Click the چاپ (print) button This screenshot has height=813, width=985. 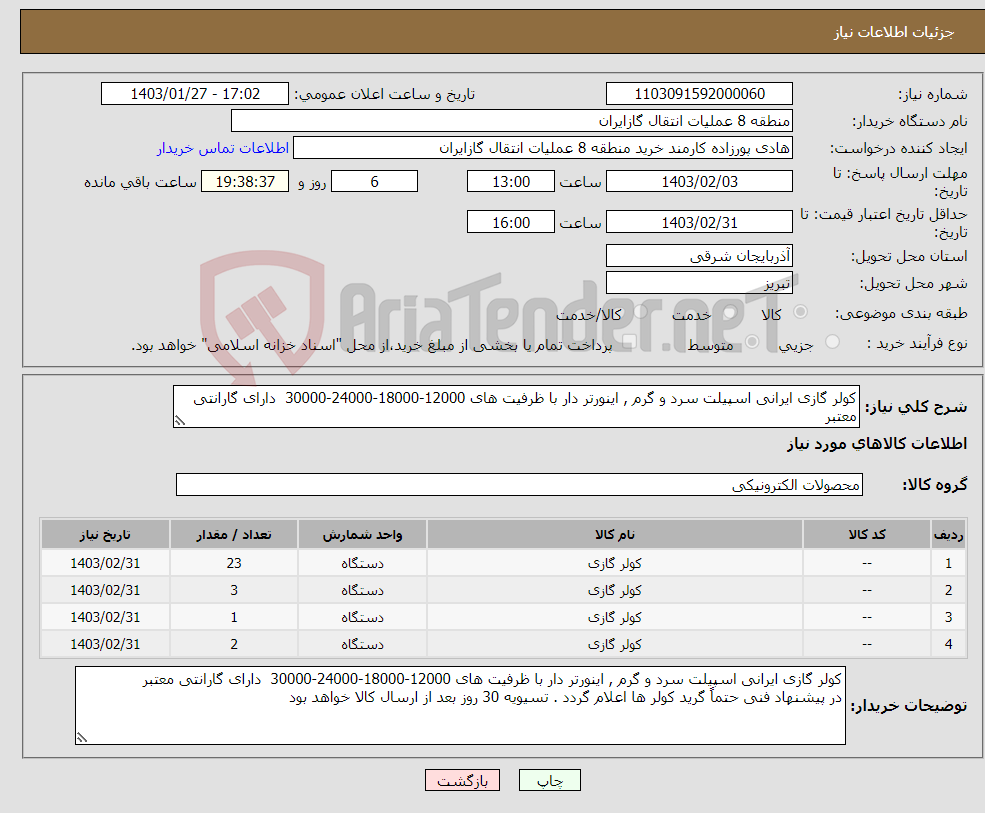(x=550, y=780)
